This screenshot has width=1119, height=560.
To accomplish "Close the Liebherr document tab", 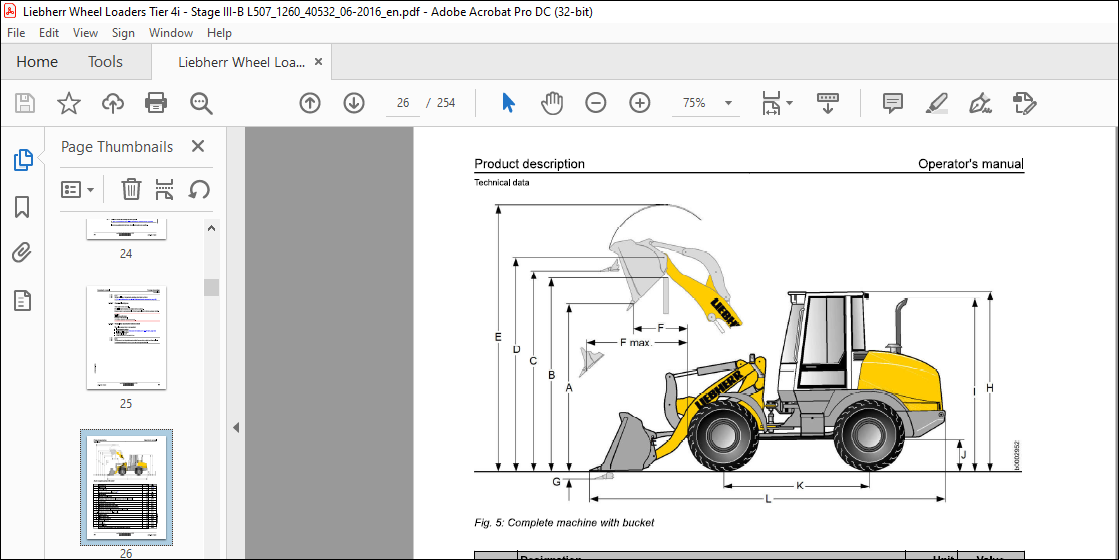I will (x=318, y=62).
